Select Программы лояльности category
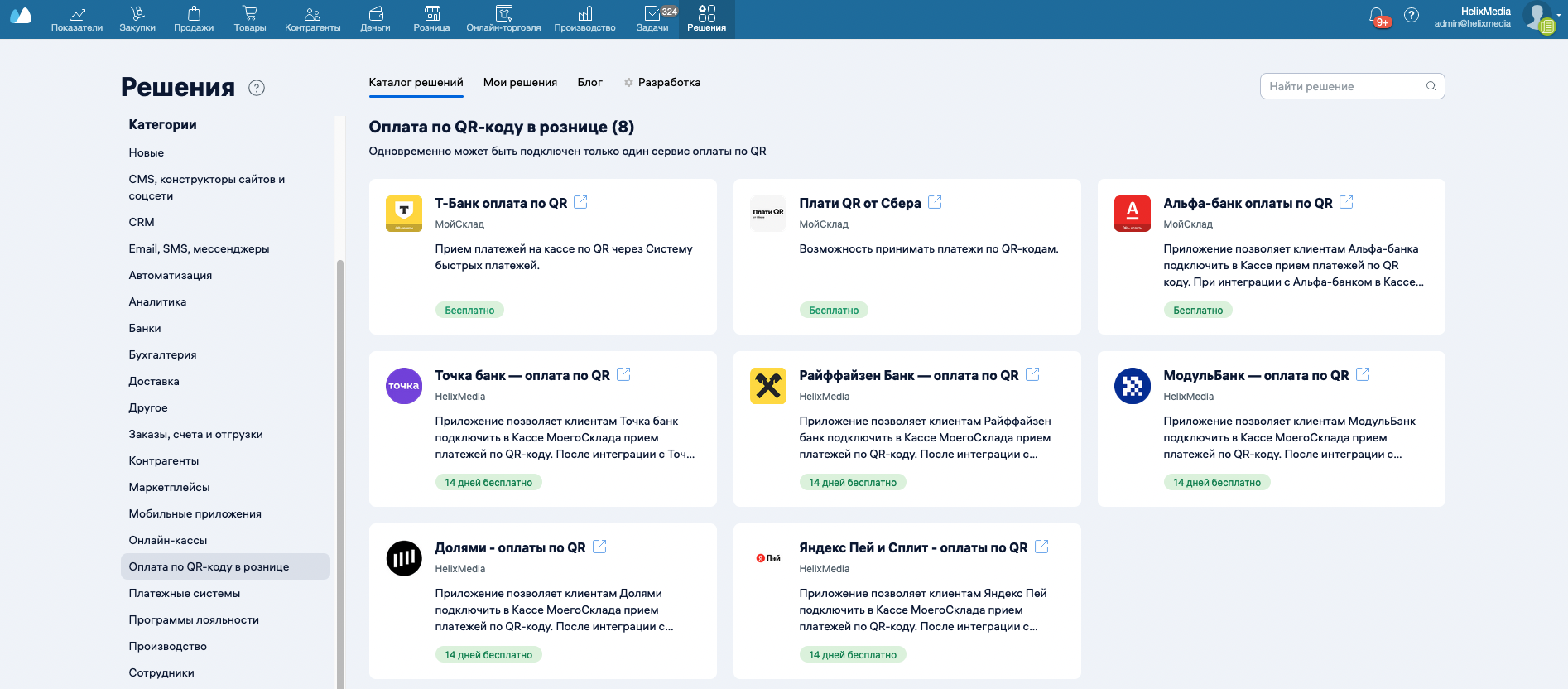1568x689 pixels. [x=194, y=620]
